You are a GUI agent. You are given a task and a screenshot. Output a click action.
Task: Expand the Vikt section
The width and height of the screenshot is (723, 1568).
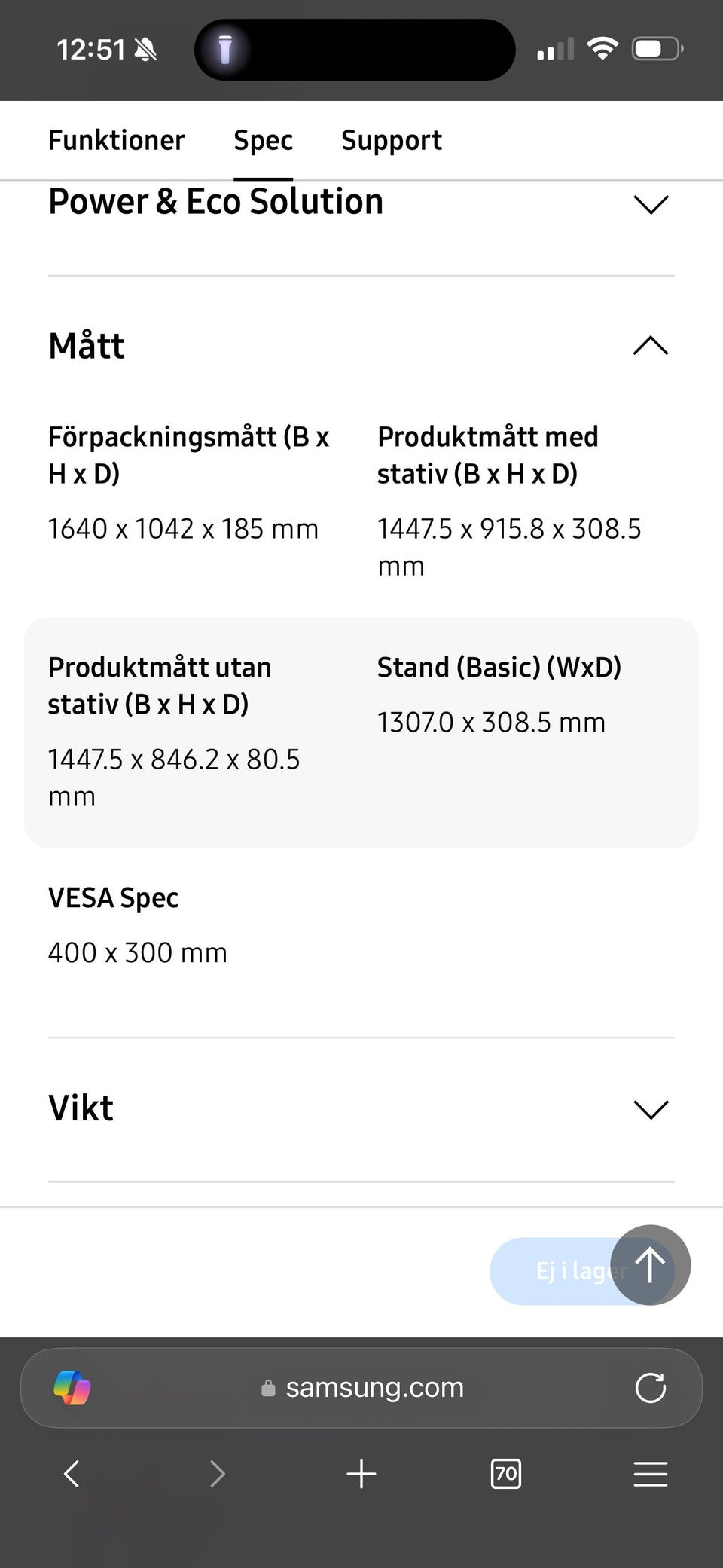[x=651, y=1109]
